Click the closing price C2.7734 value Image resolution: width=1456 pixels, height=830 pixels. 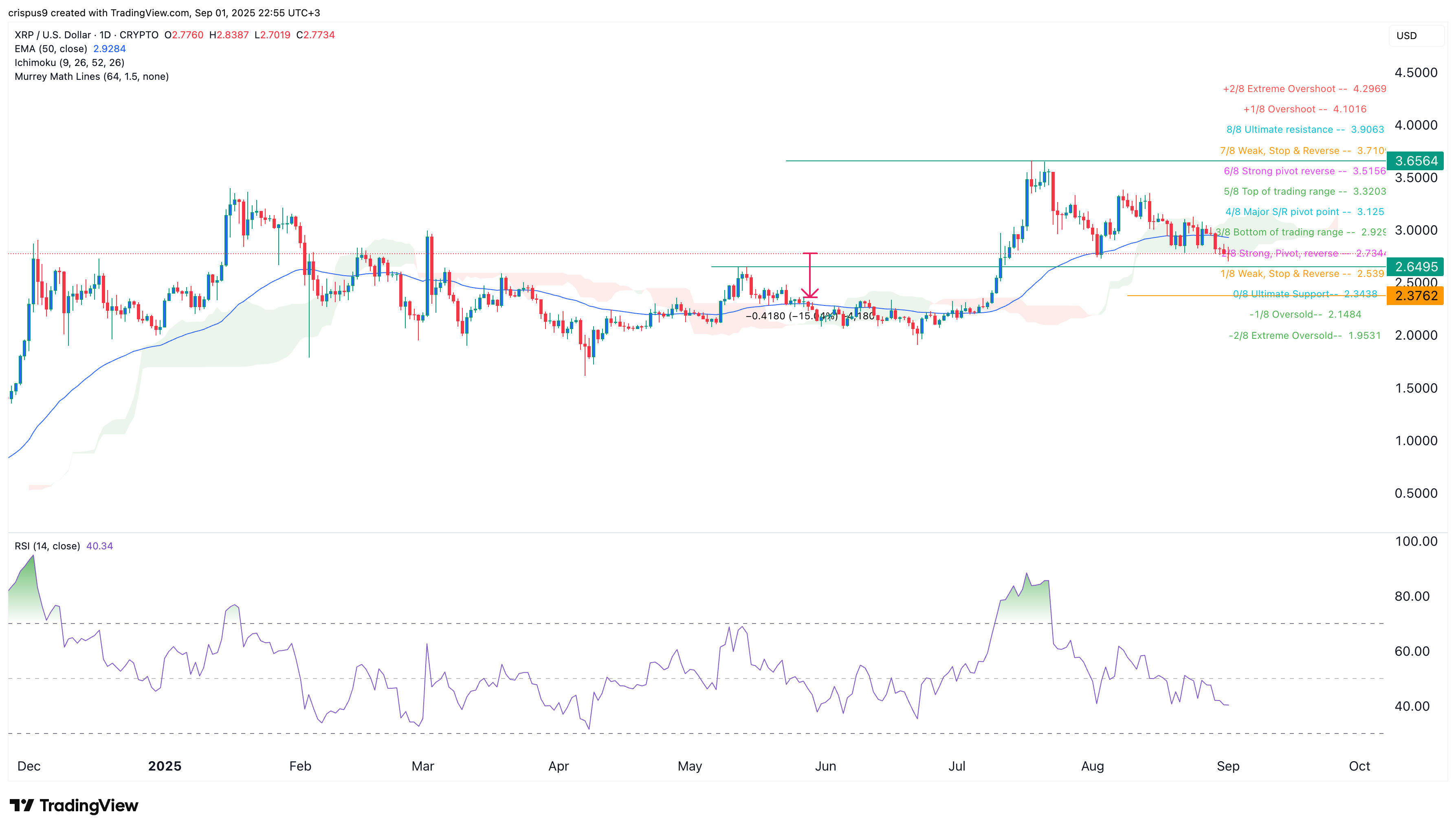pyautogui.click(x=316, y=35)
